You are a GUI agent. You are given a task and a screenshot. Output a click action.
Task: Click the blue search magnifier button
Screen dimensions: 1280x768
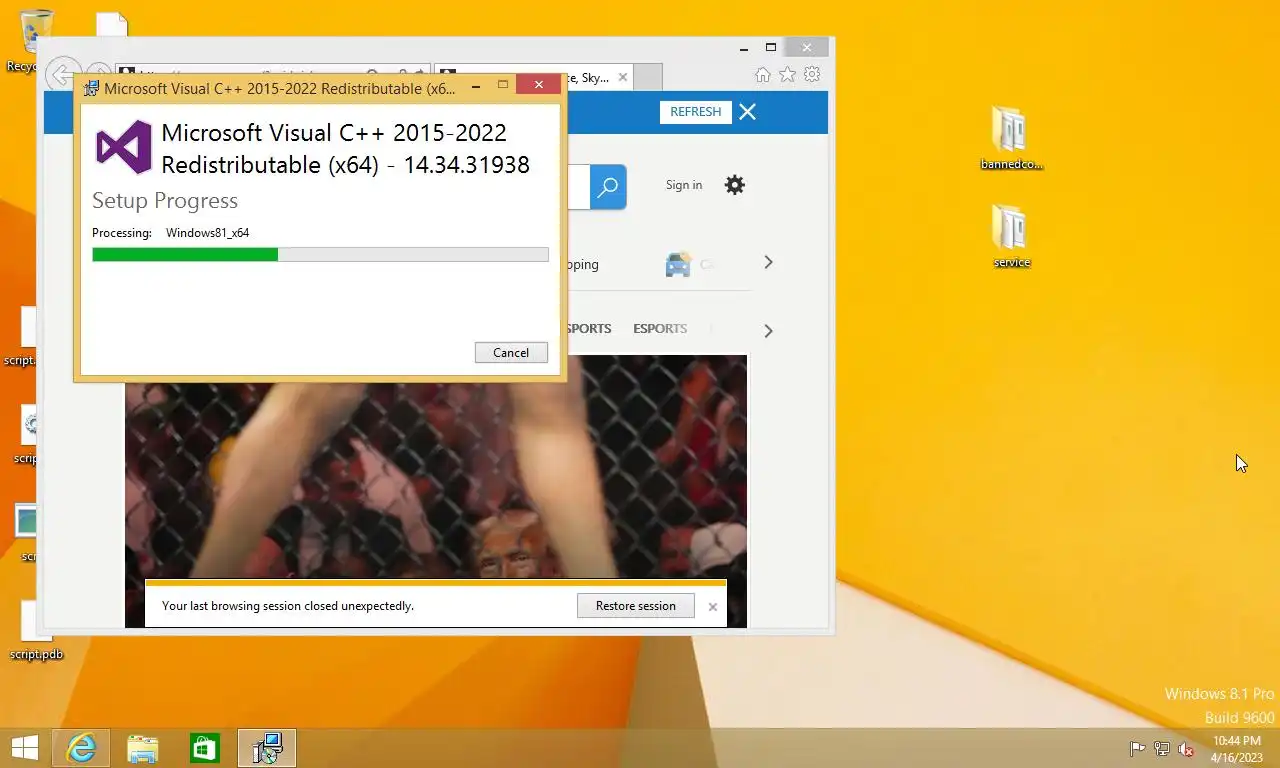tap(608, 187)
